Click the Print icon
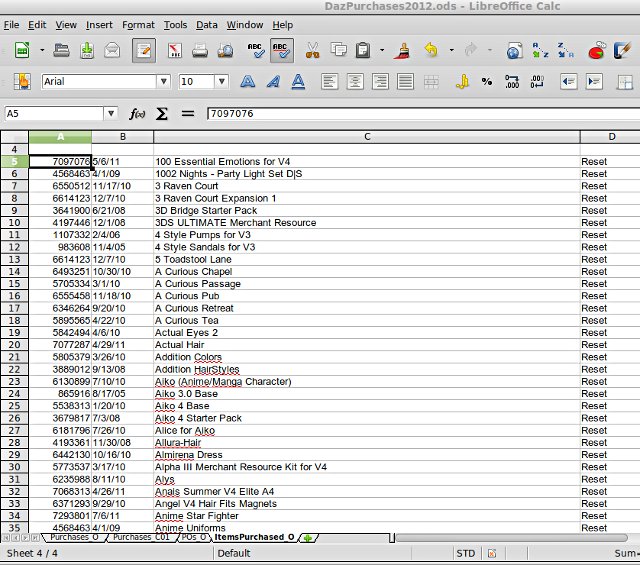The width and height of the screenshot is (640, 565). [200, 51]
